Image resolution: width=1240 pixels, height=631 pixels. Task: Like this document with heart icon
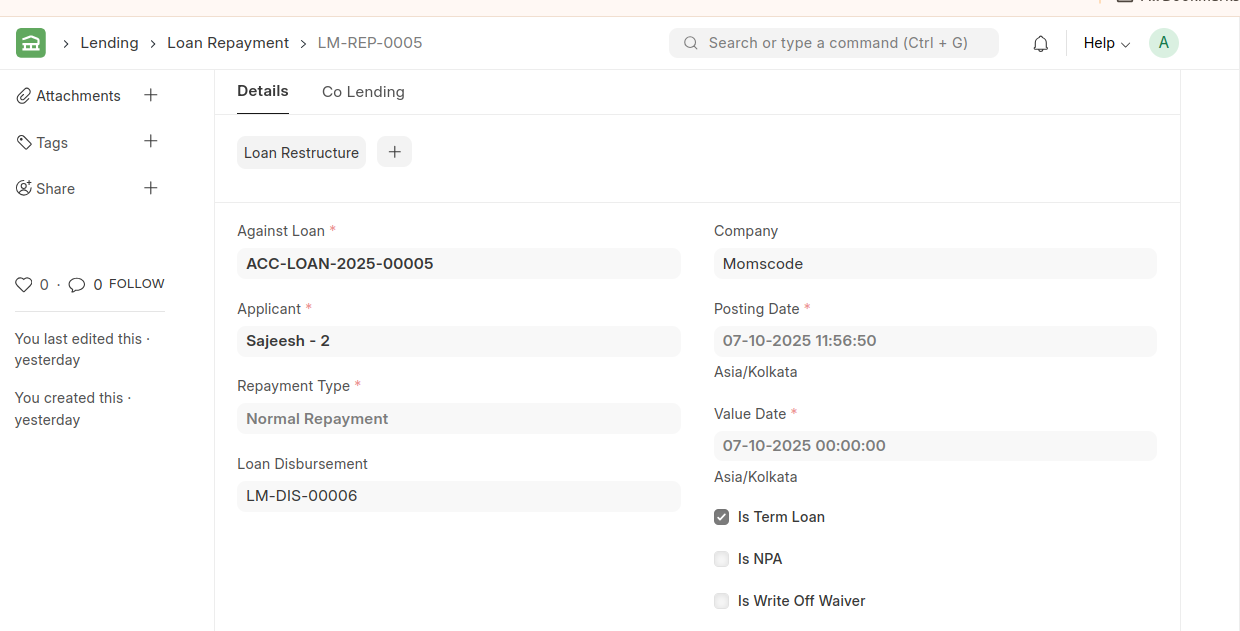point(24,285)
